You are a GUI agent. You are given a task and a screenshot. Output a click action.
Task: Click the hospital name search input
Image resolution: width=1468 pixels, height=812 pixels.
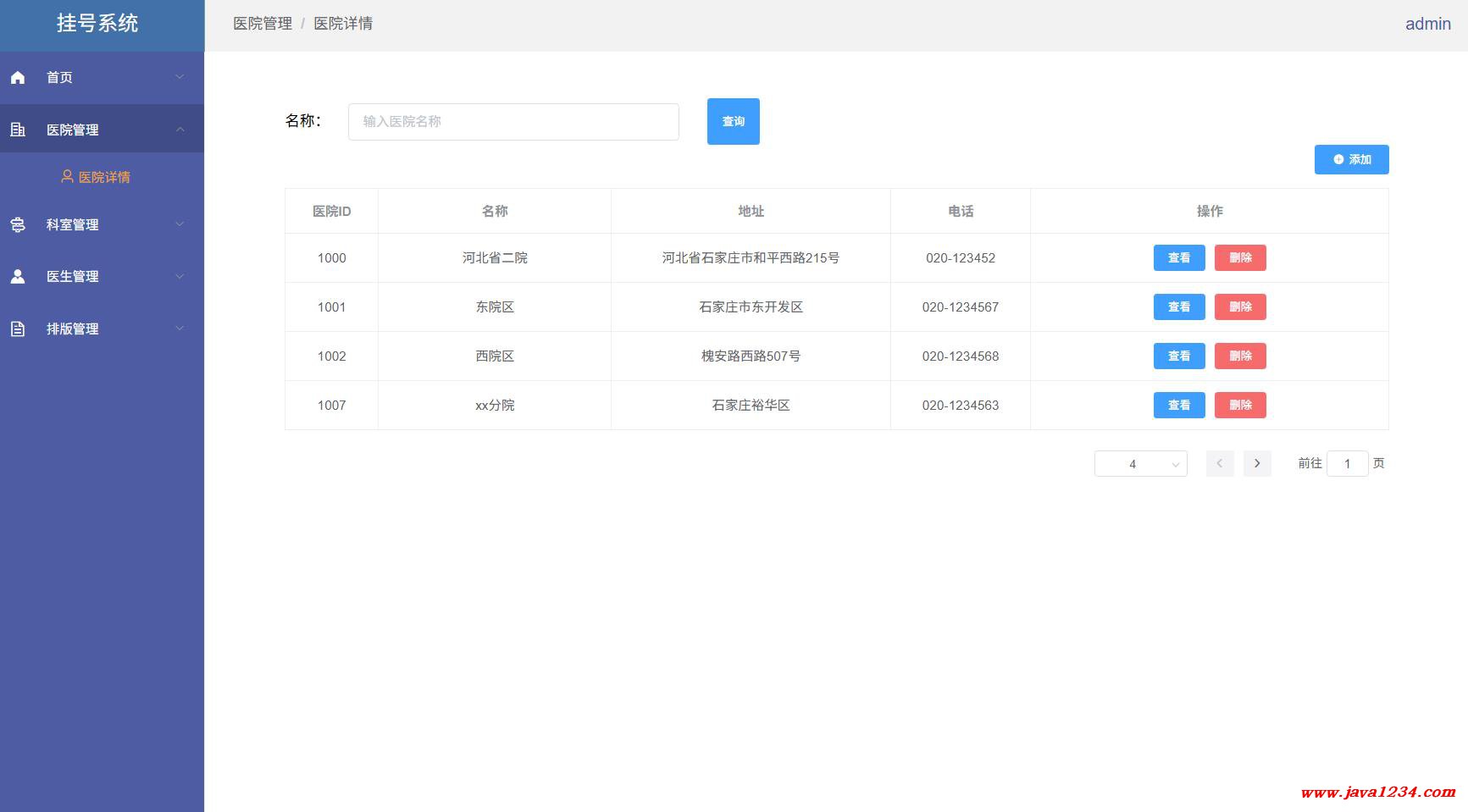513,122
